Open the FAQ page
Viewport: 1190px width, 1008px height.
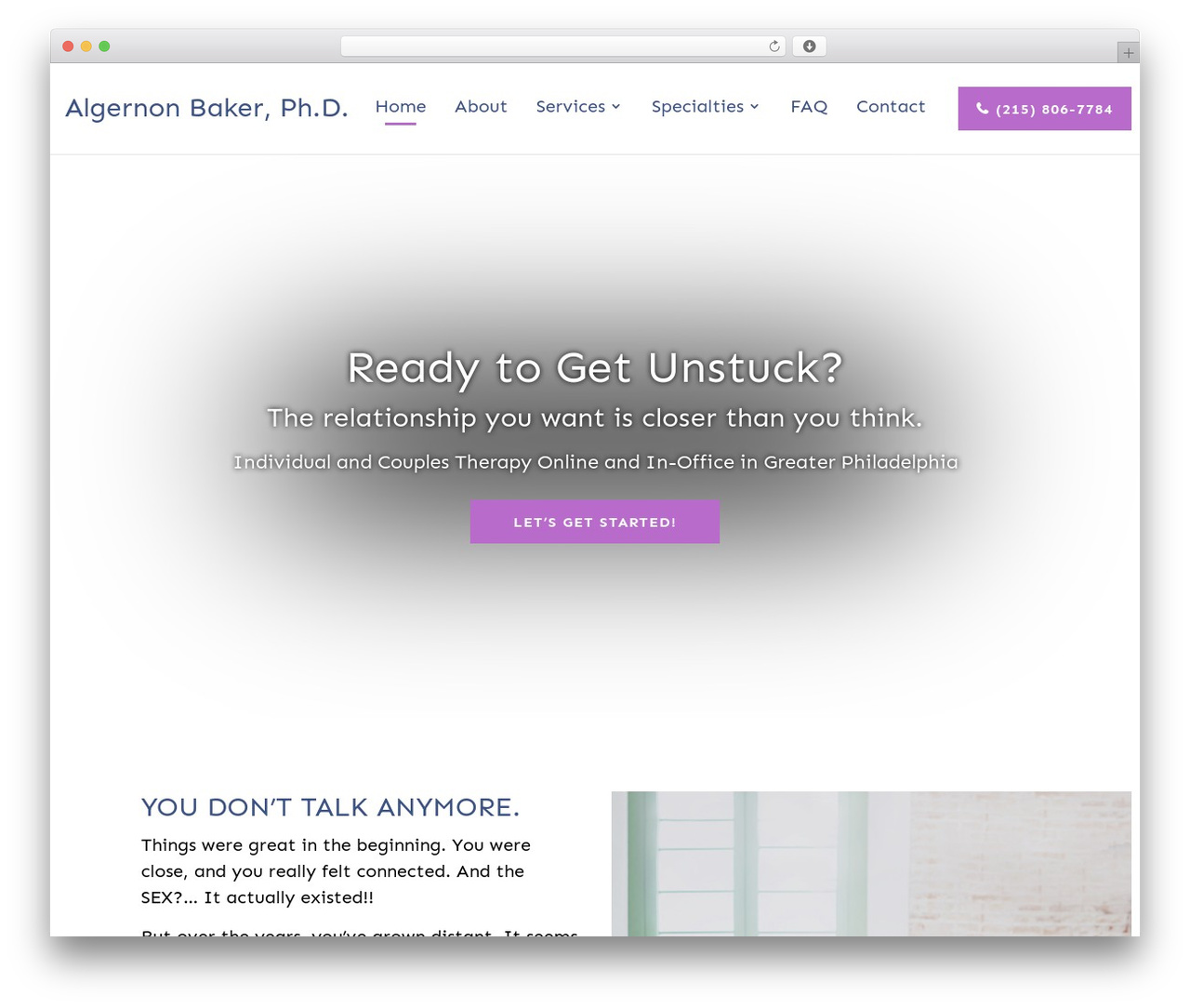pos(809,107)
